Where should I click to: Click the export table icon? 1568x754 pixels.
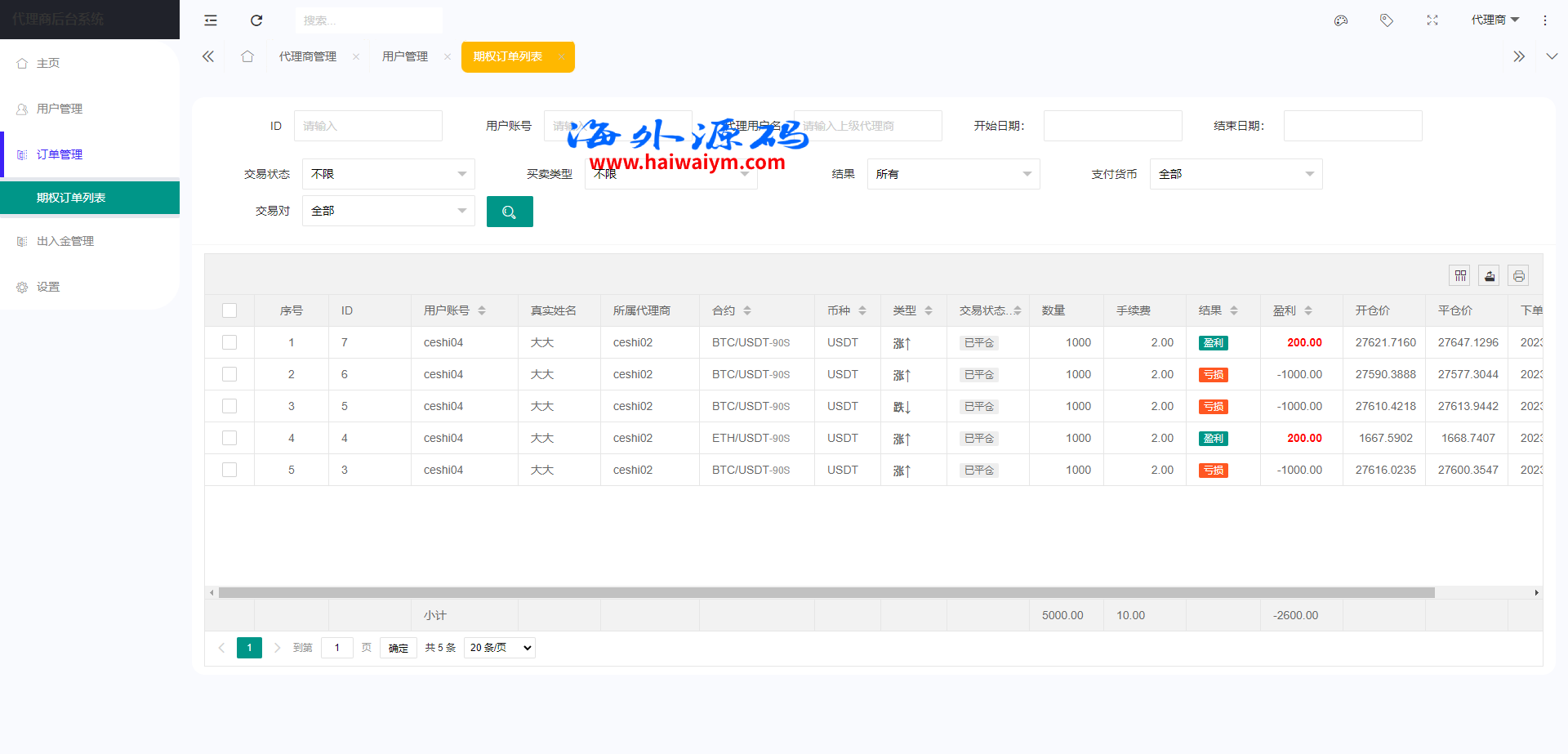tap(1490, 276)
